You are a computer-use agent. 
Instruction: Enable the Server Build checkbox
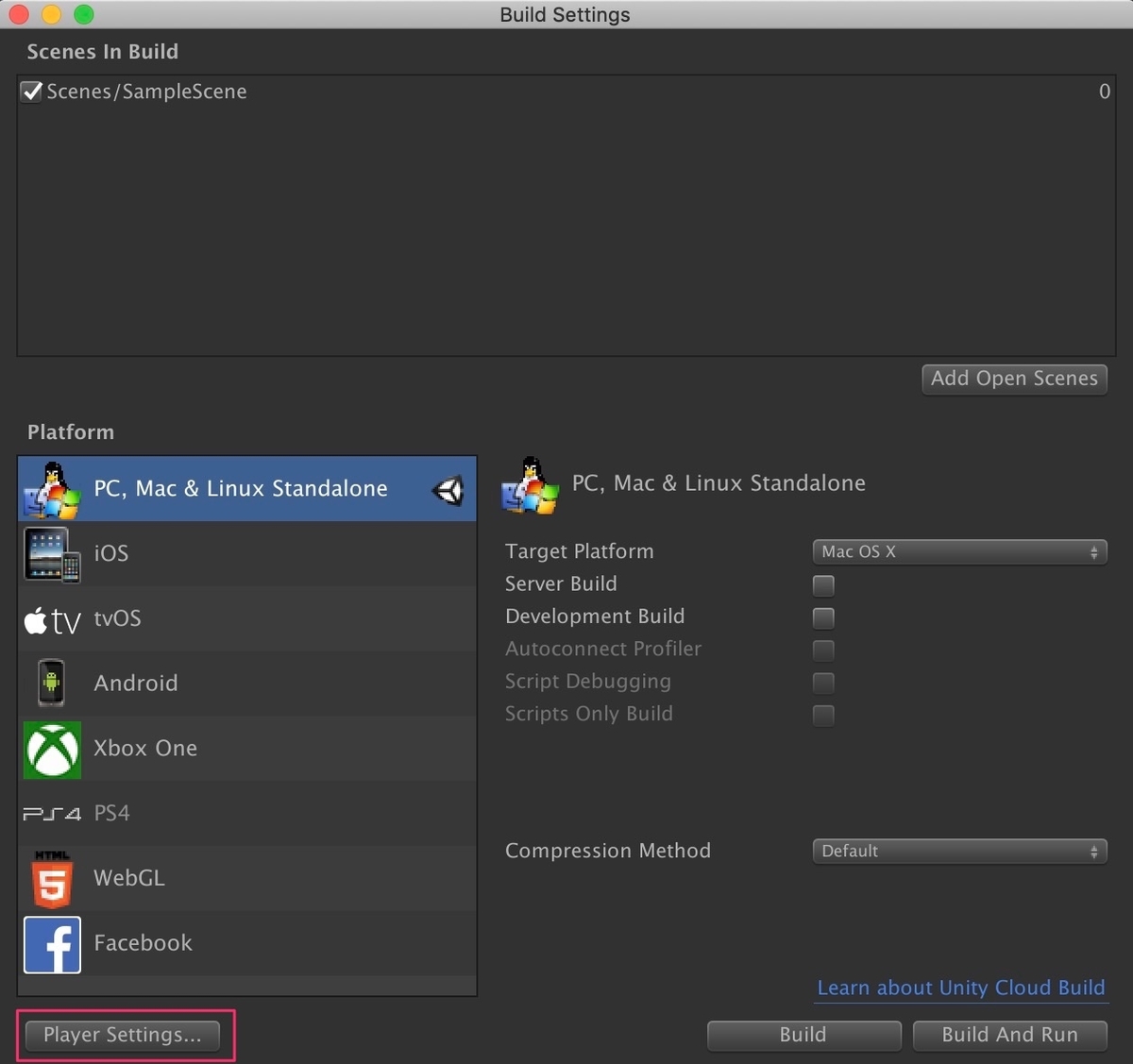[x=822, y=585]
